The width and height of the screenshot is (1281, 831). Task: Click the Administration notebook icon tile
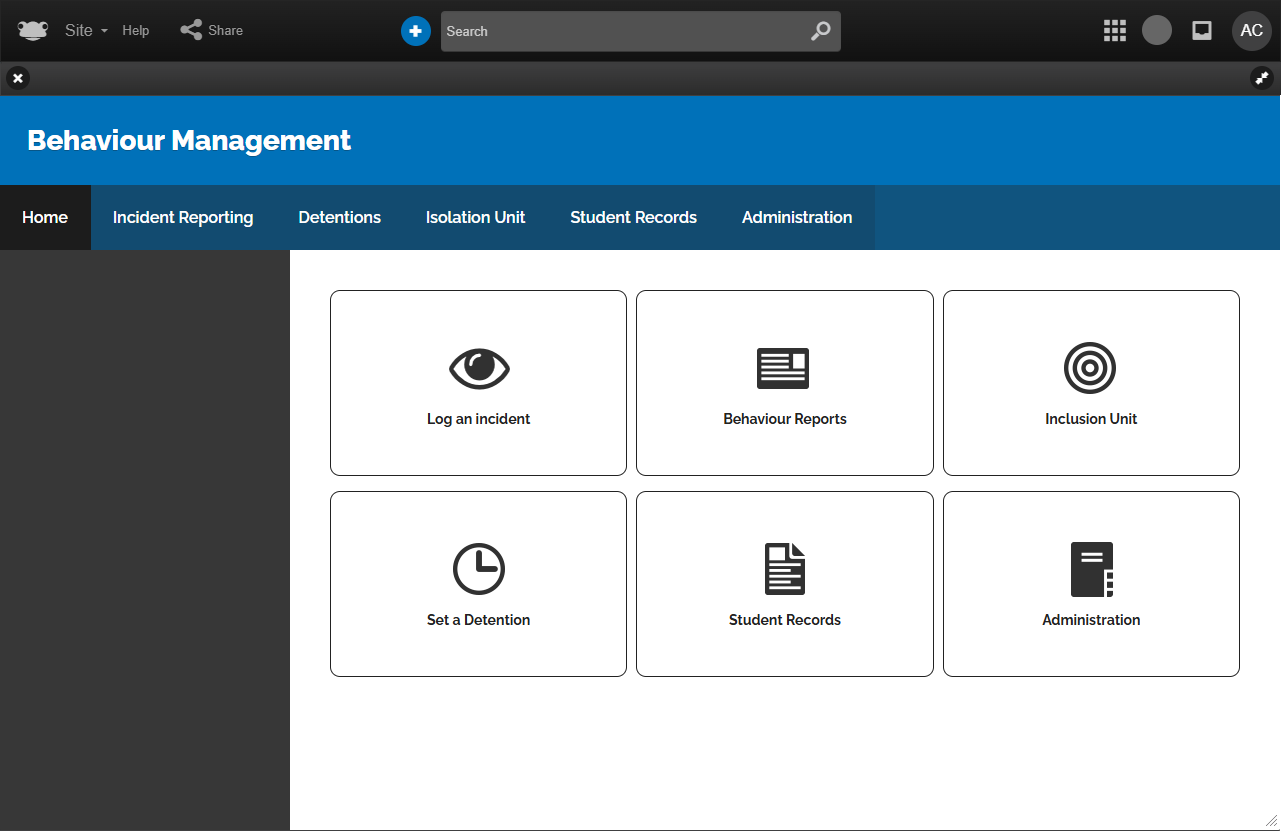[x=1091, y=569]
